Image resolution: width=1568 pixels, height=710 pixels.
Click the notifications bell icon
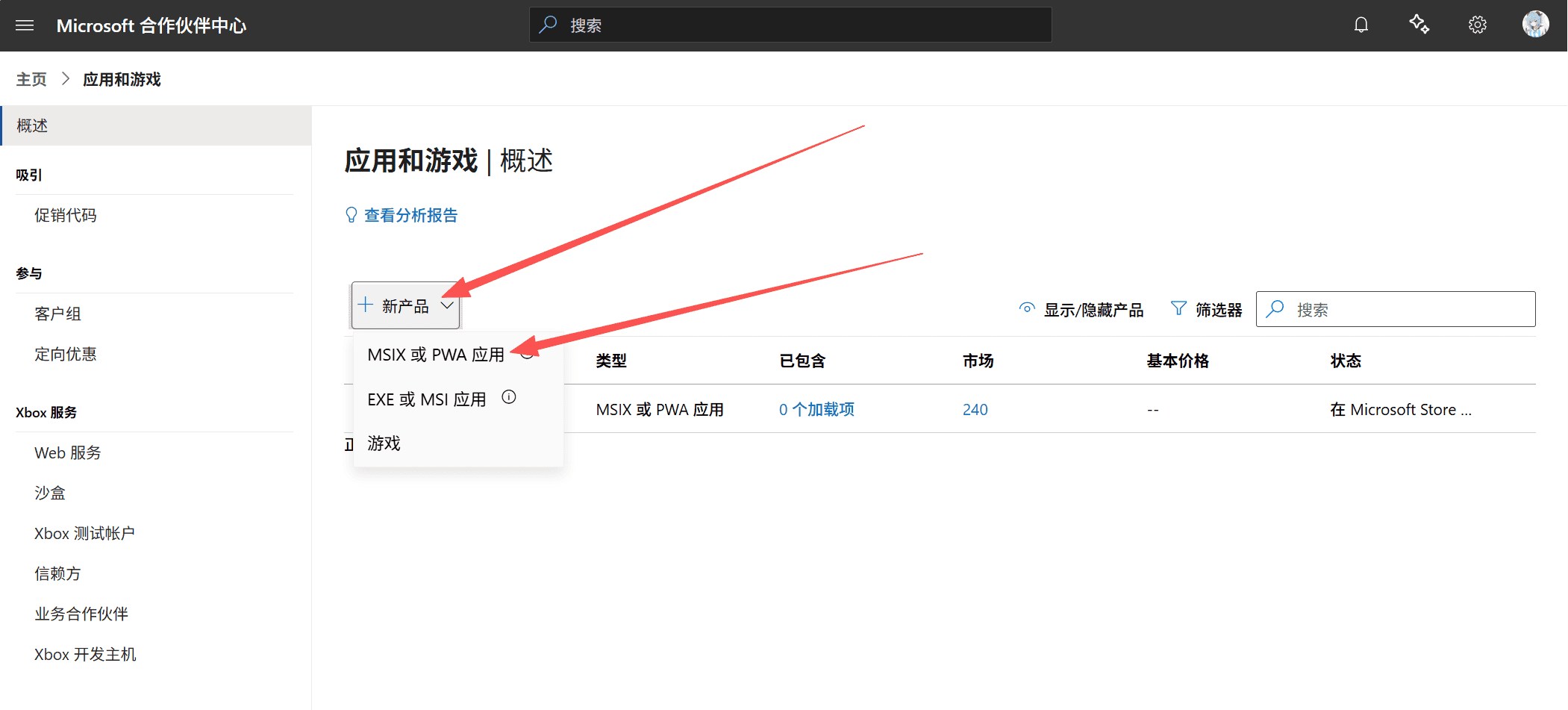(x=1361, y=25)
